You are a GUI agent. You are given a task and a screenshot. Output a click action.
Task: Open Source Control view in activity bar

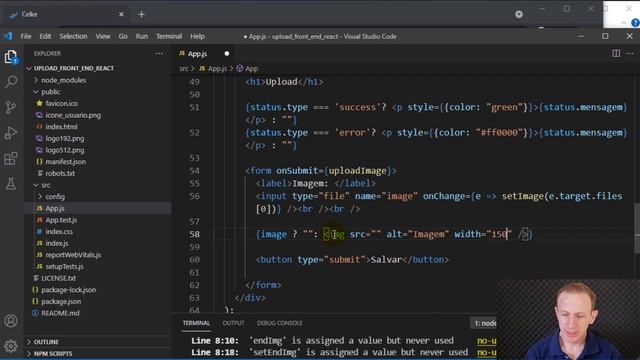11,107
